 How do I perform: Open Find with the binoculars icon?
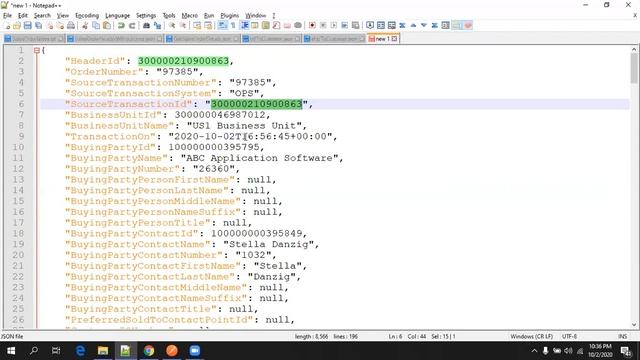pyautogui.click(x=146, y=25)
